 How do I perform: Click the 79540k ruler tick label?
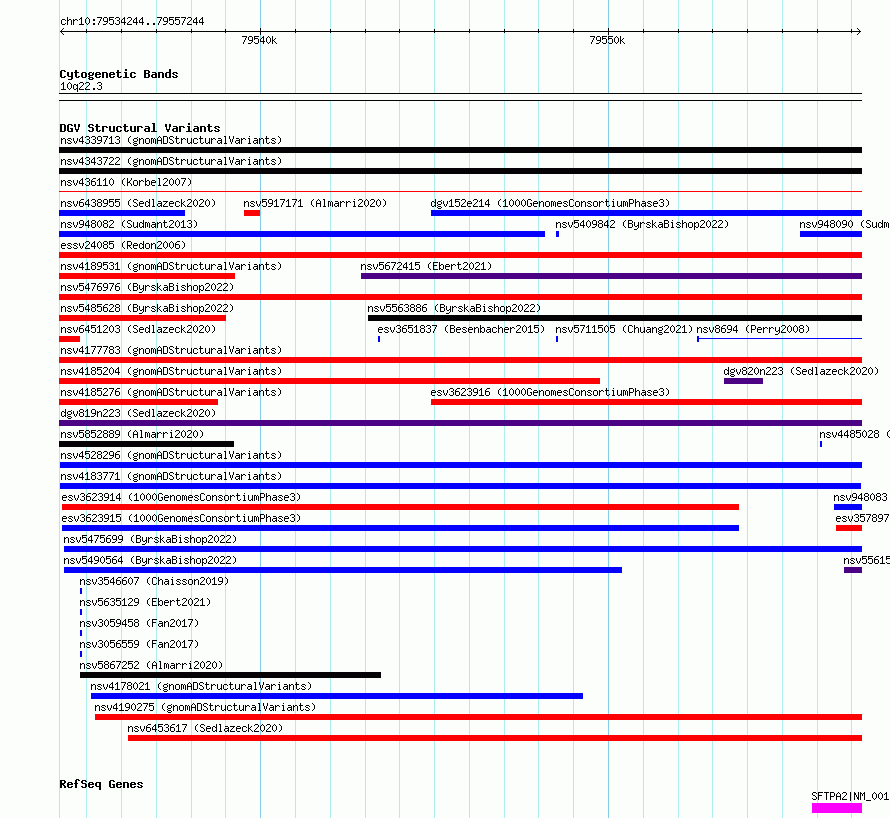tap(259, 40)
